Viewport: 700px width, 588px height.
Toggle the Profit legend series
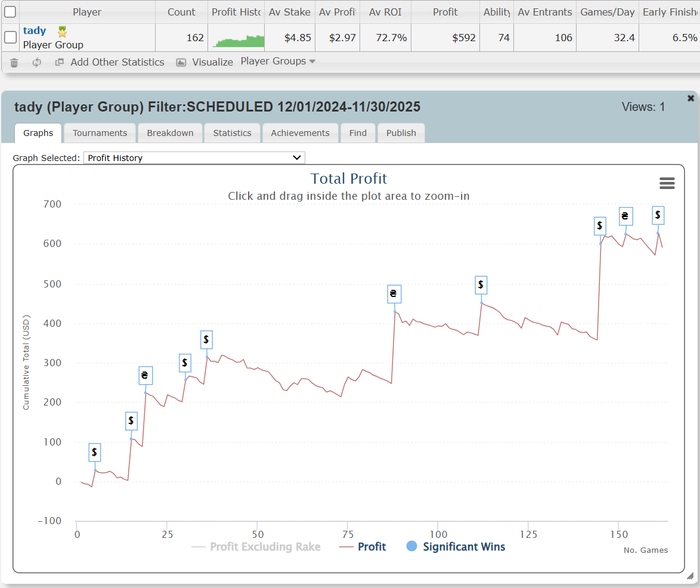point(362,546)
